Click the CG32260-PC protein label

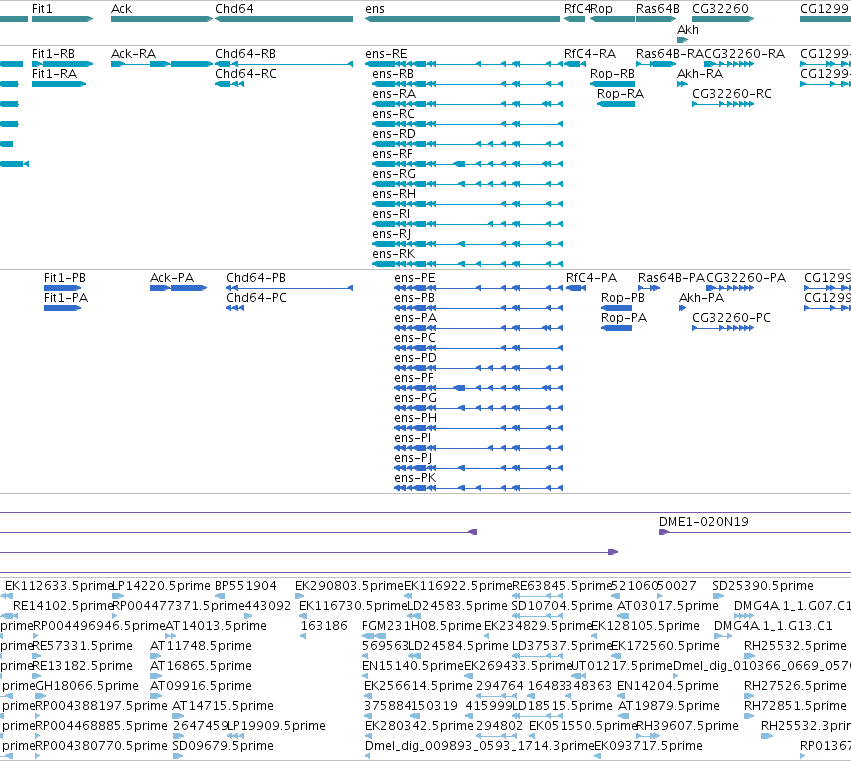pyautogui.click(x=731, y=318)
